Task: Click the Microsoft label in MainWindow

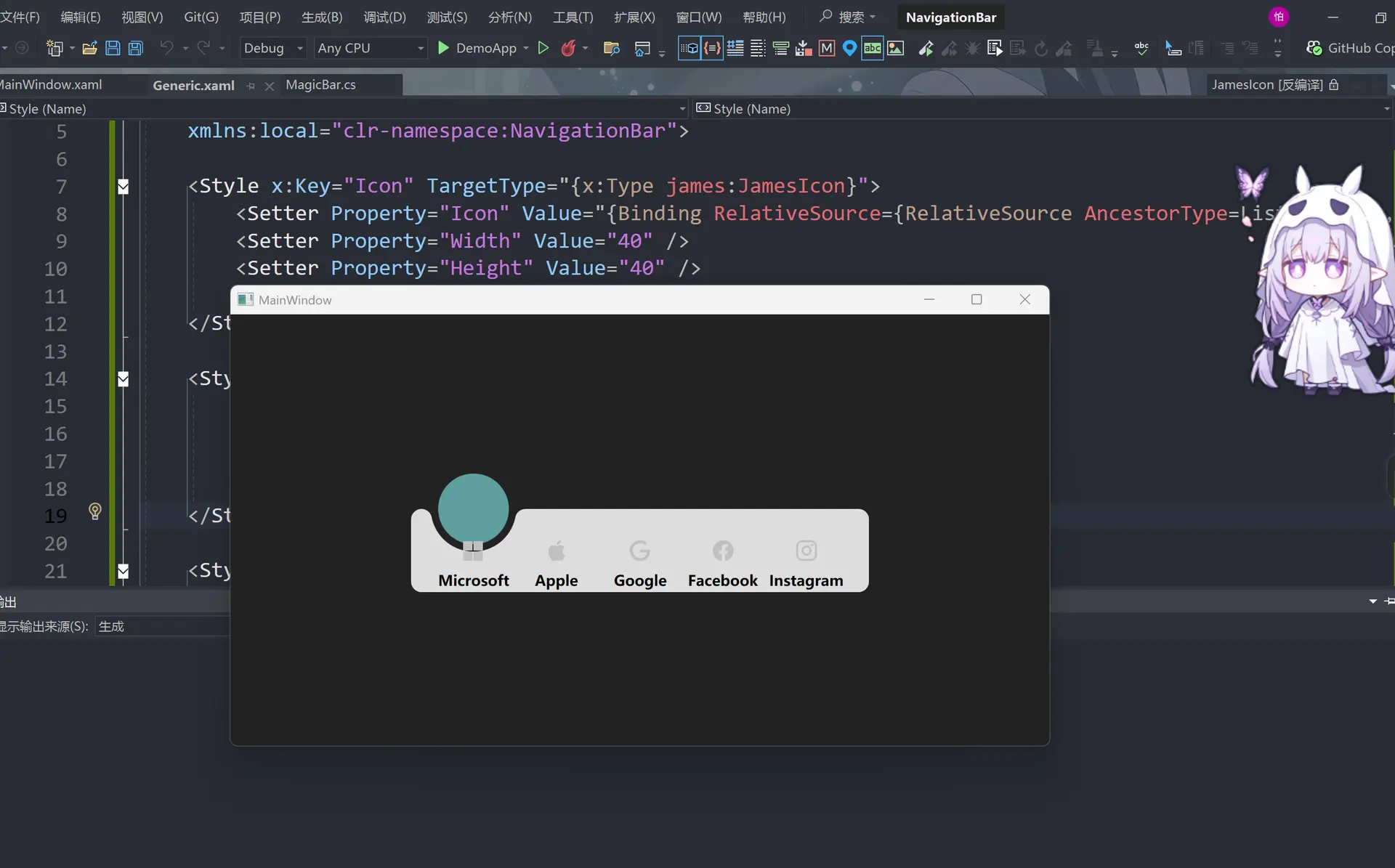Action: tap(474, 580)
